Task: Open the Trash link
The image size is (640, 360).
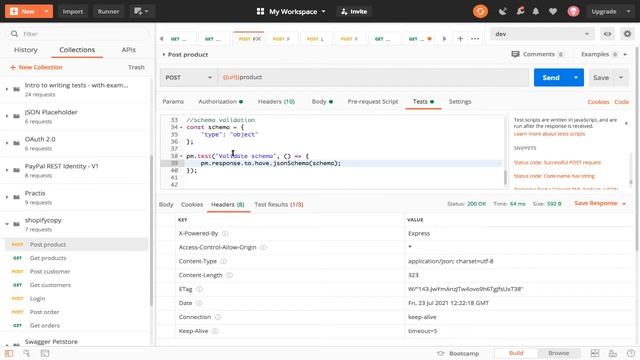Action: point(136,67)
